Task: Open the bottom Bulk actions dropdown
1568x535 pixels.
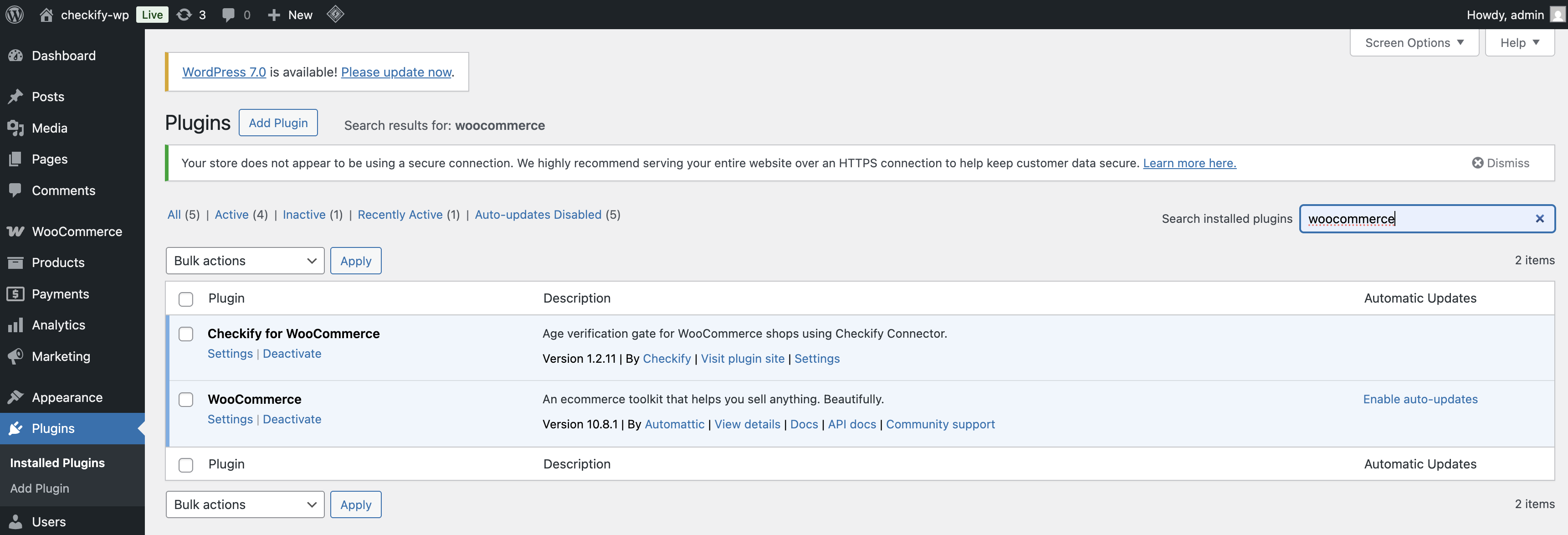Action: 245,504
